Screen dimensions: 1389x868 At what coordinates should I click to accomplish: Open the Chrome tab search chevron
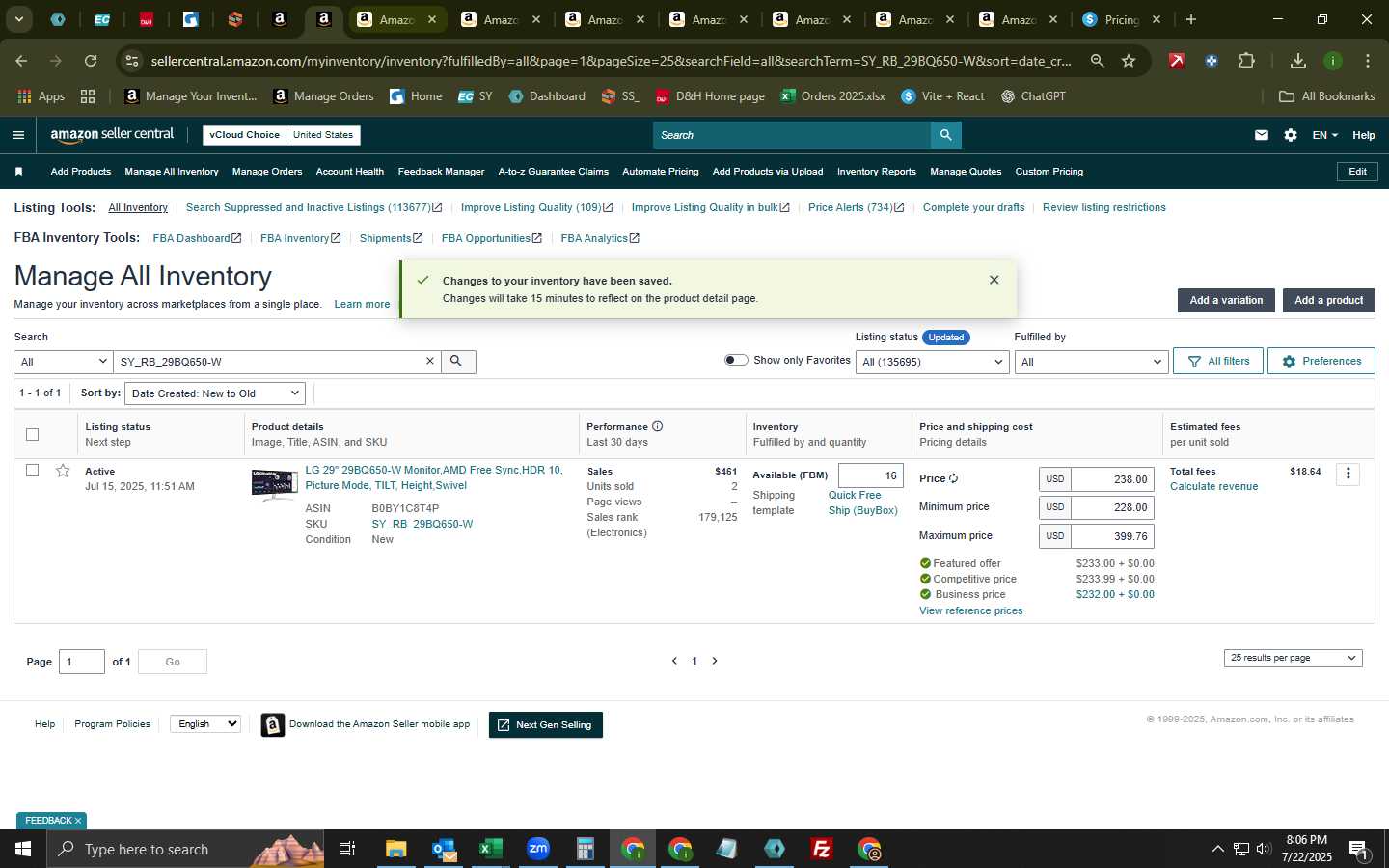click(x=18, y=19)
